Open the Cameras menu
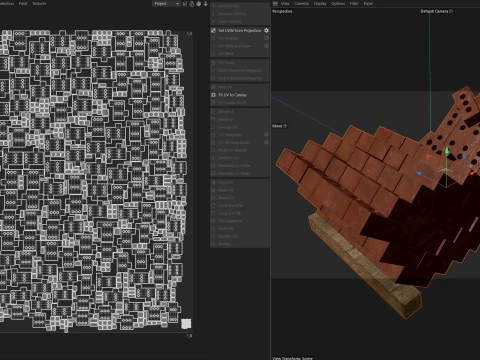 coord(301,4)
